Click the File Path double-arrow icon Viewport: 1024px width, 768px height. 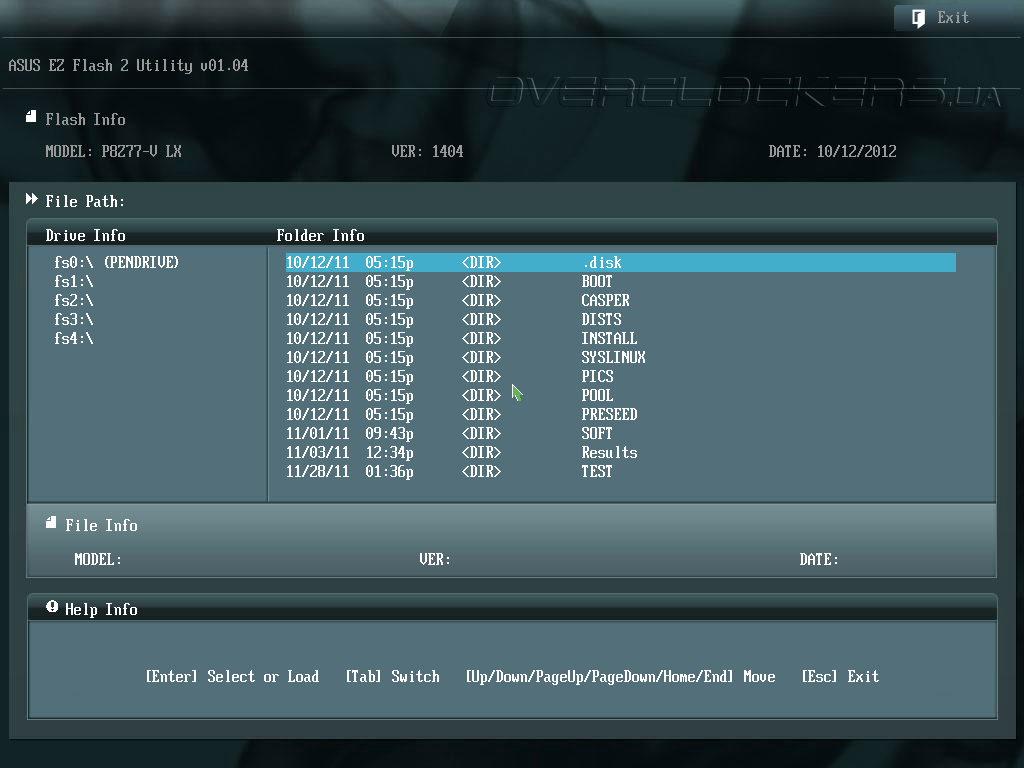(31, 199)
